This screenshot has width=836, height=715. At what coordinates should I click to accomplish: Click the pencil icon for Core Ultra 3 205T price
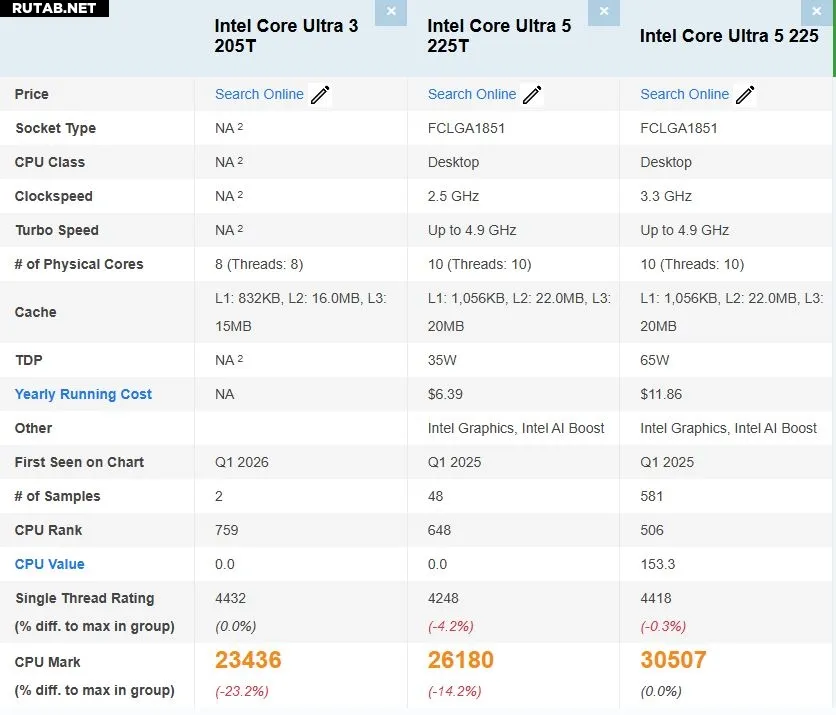320,95
